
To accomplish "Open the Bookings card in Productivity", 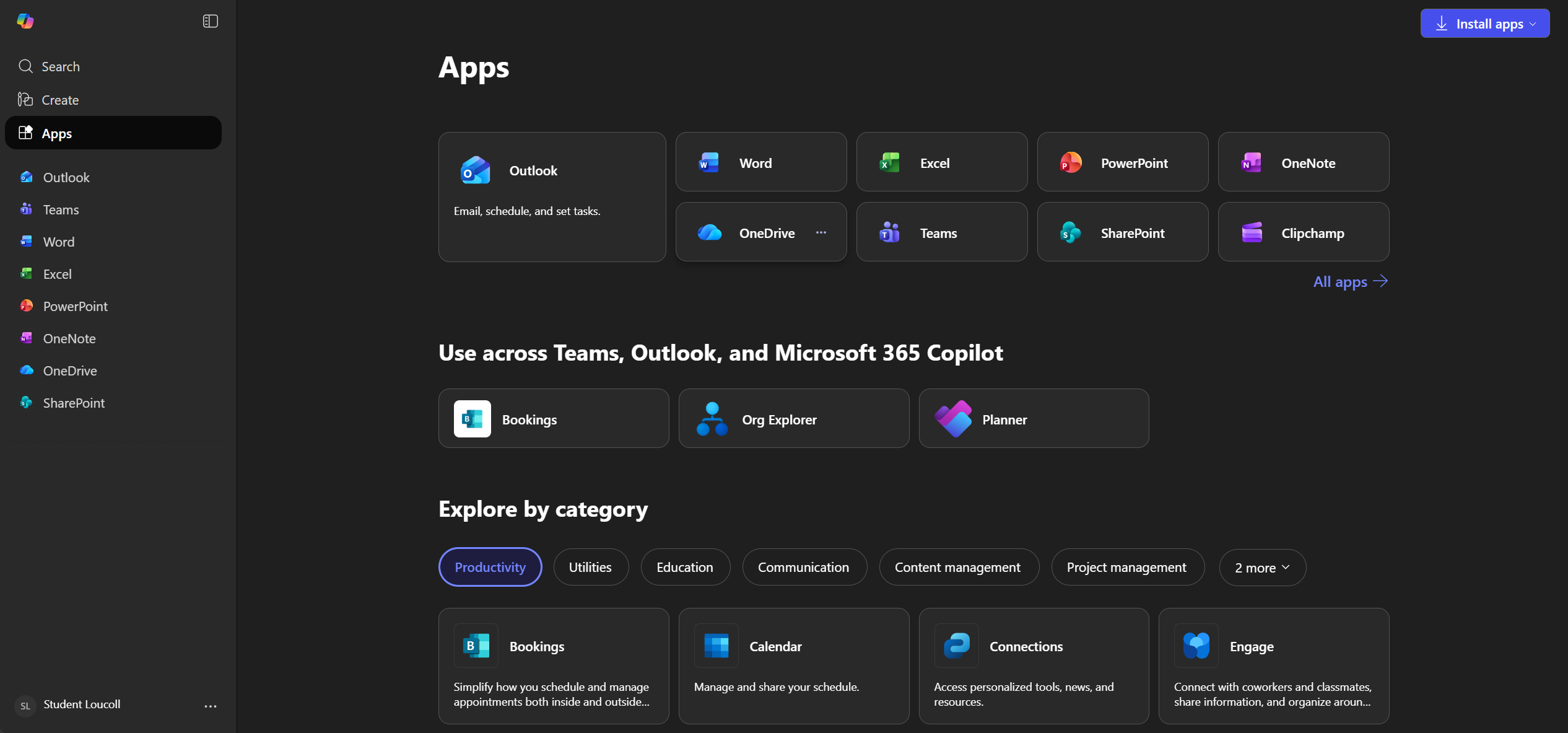I will (554, 665).
